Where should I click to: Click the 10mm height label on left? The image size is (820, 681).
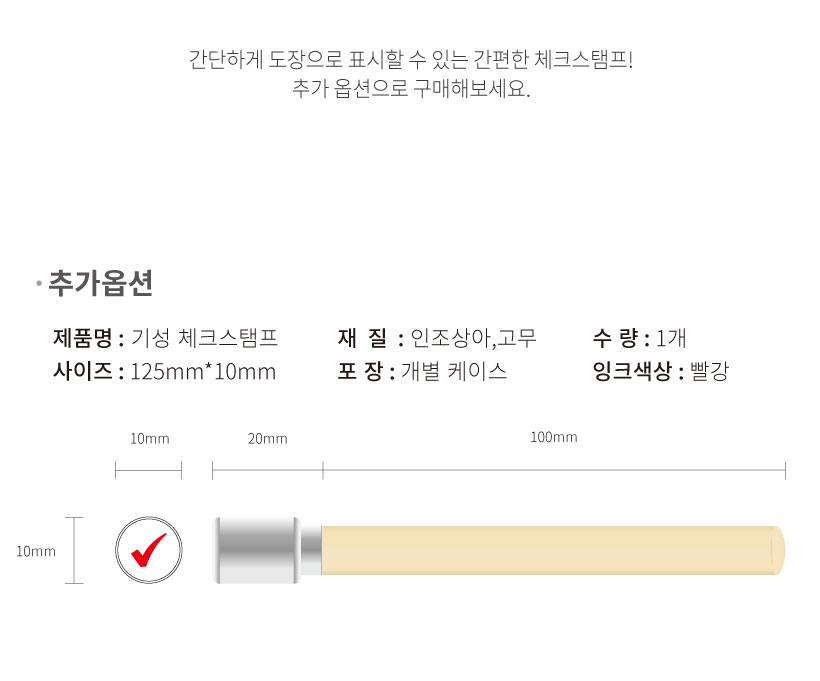(36, 551)
